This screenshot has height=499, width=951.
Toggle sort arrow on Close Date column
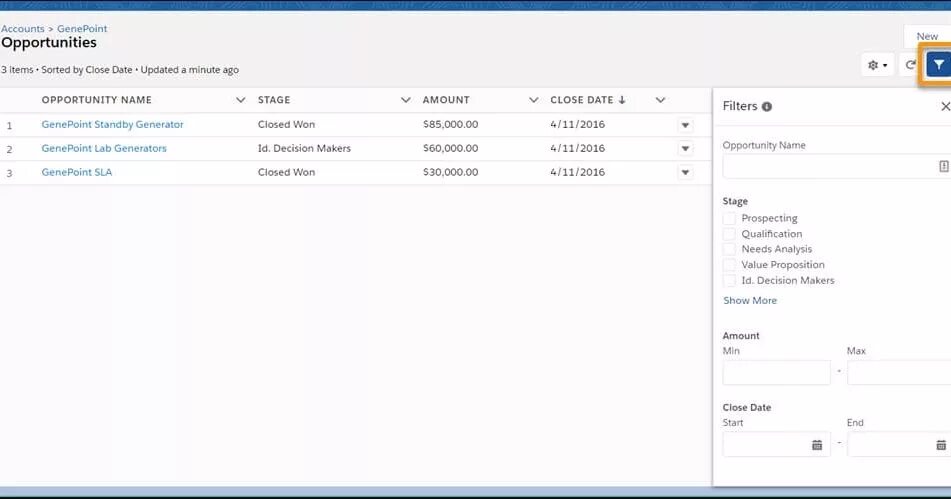tap(622, 100)
